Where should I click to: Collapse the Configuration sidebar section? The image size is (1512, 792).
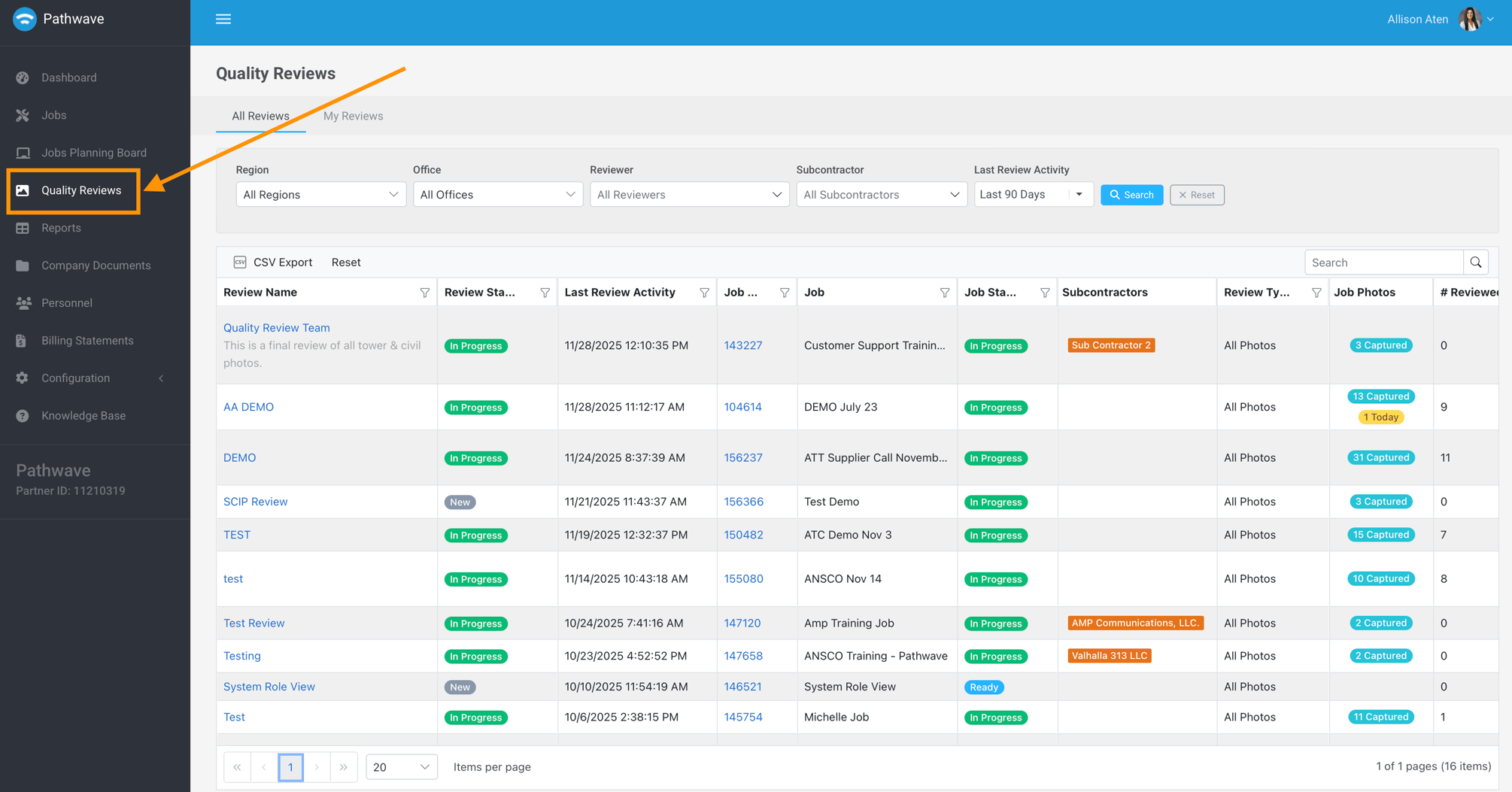pyautogui.click(x=160, y=378)
